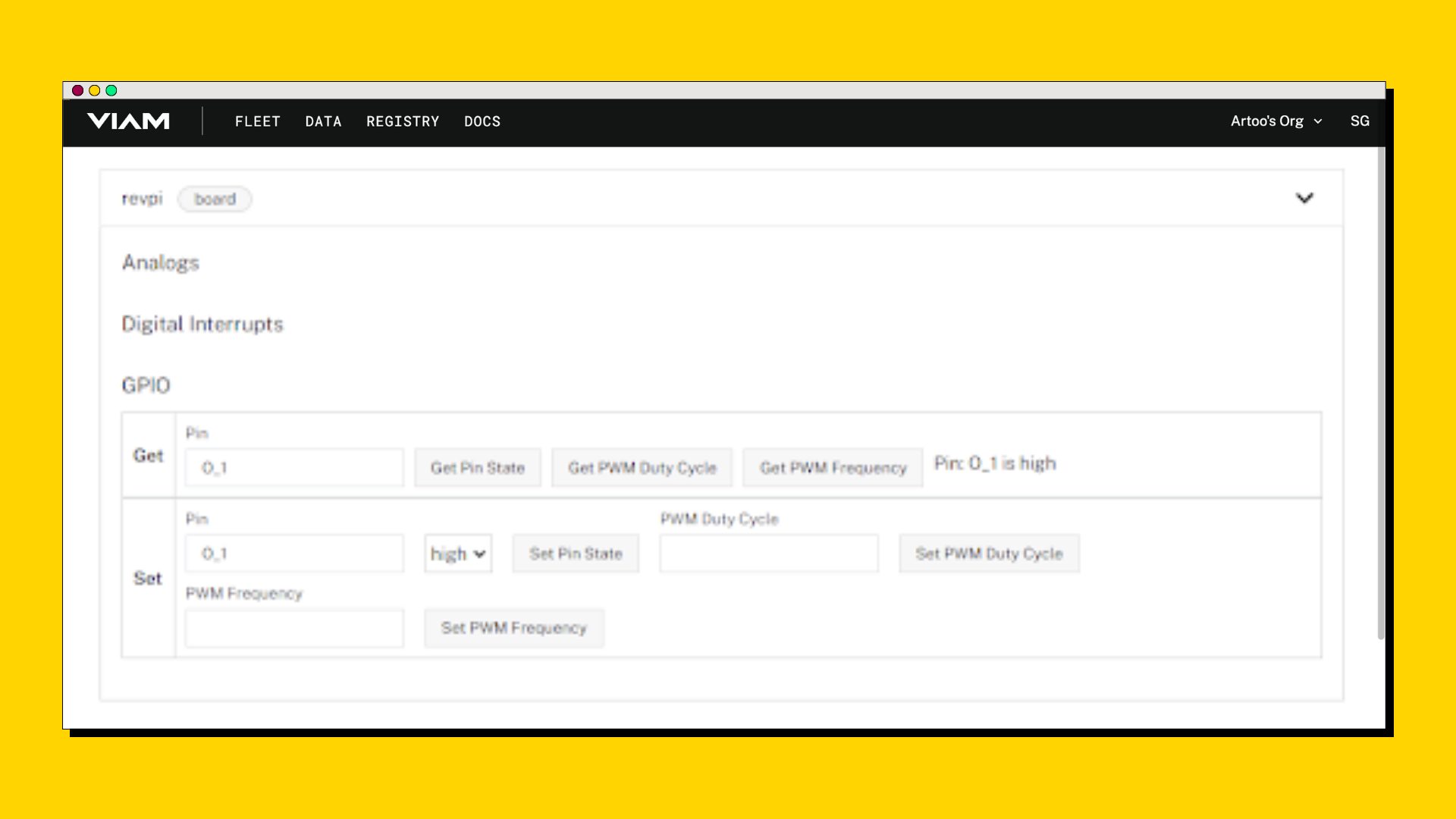Open the REGISTRY section
Image resolution: width=1456 pixels, height=819 pixels.
(403, 121)
